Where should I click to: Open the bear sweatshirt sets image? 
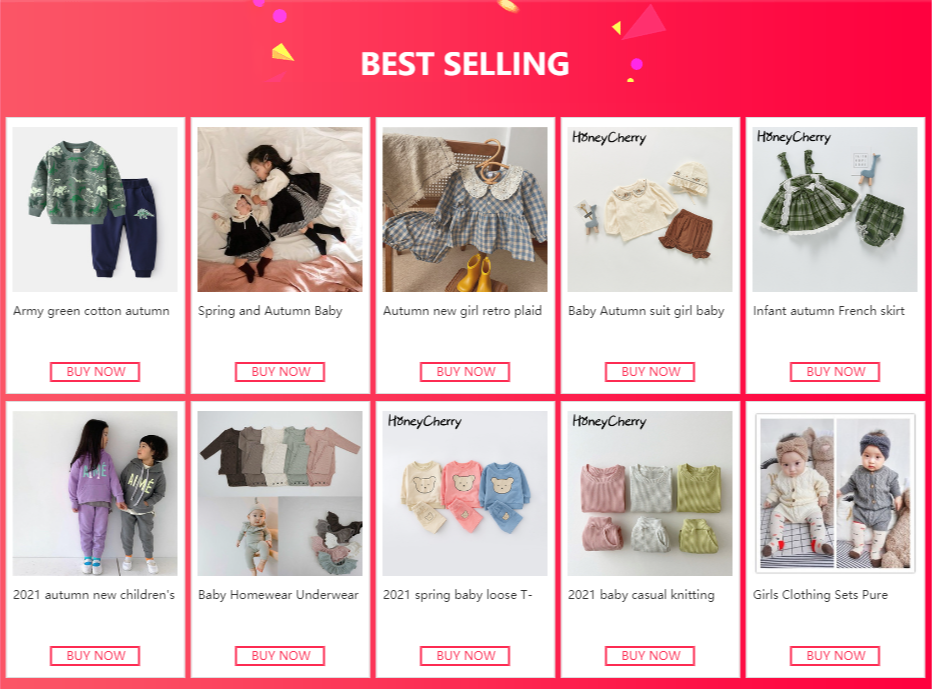coord(465,493)
